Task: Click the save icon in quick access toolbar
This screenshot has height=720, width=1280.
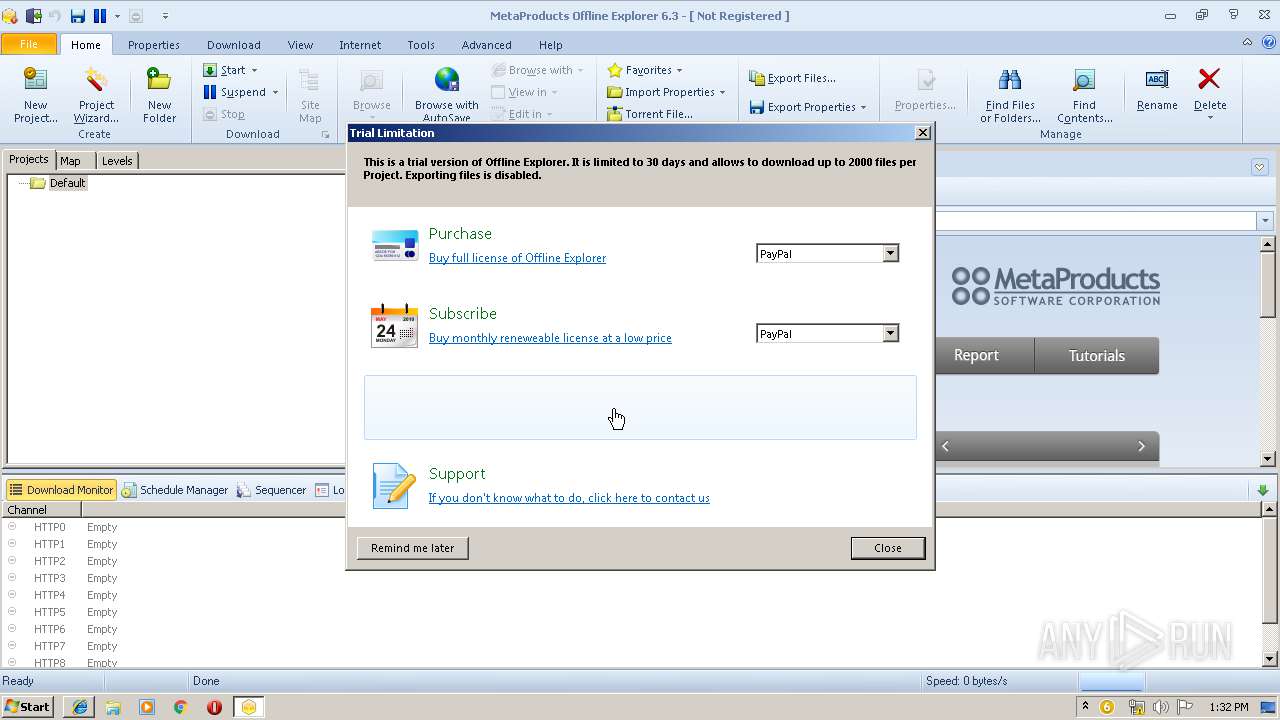Action: pos(78,15)
